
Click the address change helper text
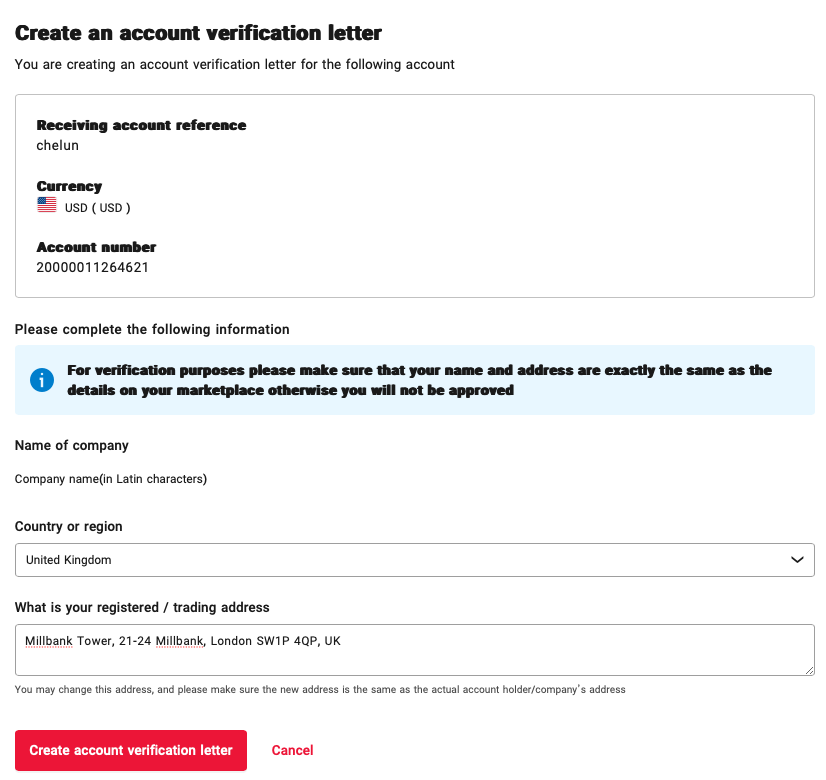click(x=320, y=689)
